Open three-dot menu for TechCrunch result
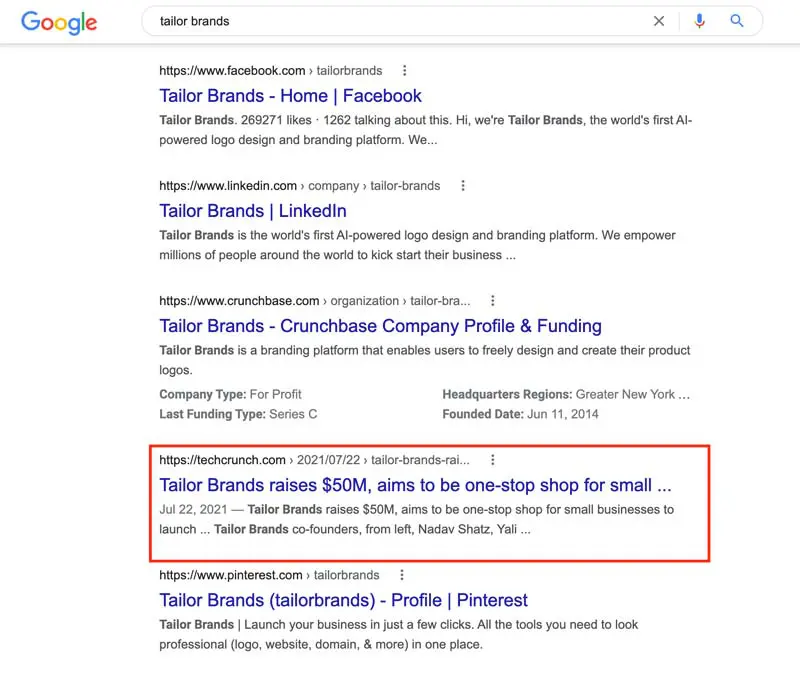 point(492,460)
